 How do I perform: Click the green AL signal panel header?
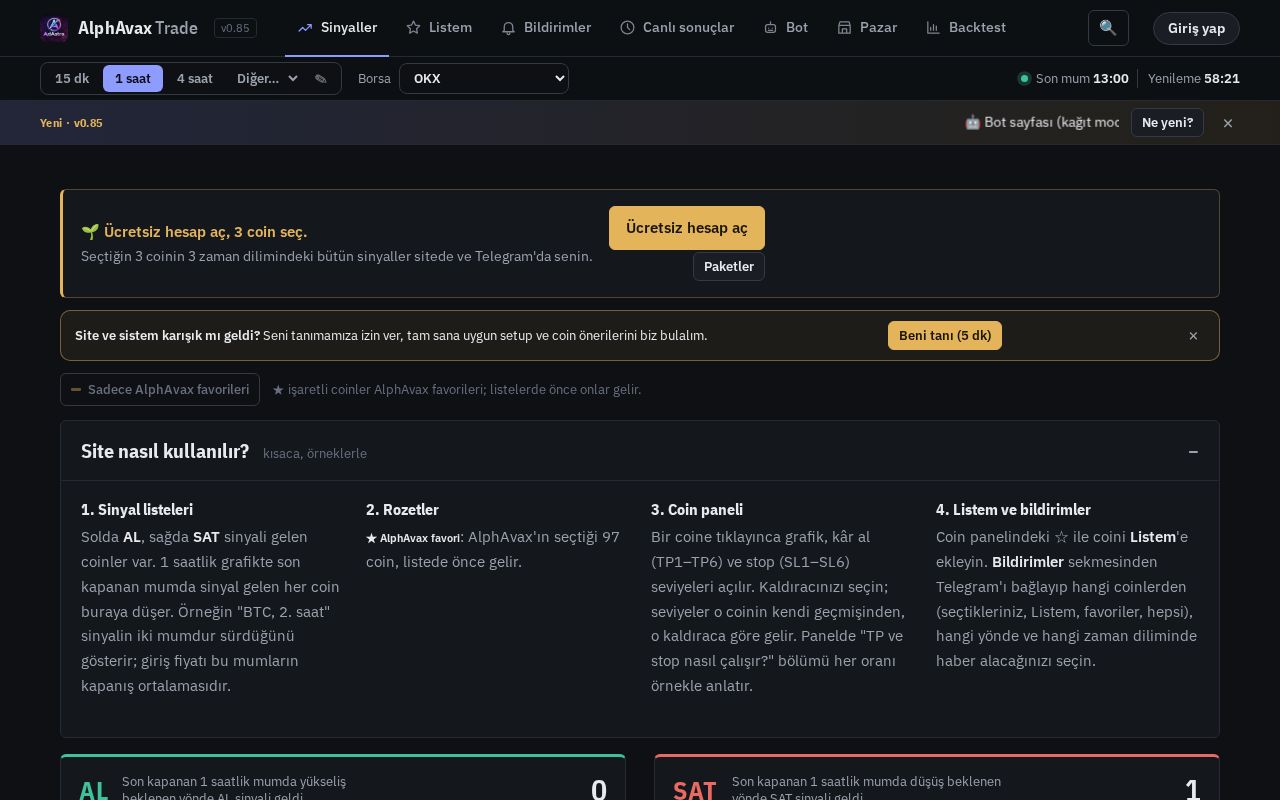343,778
